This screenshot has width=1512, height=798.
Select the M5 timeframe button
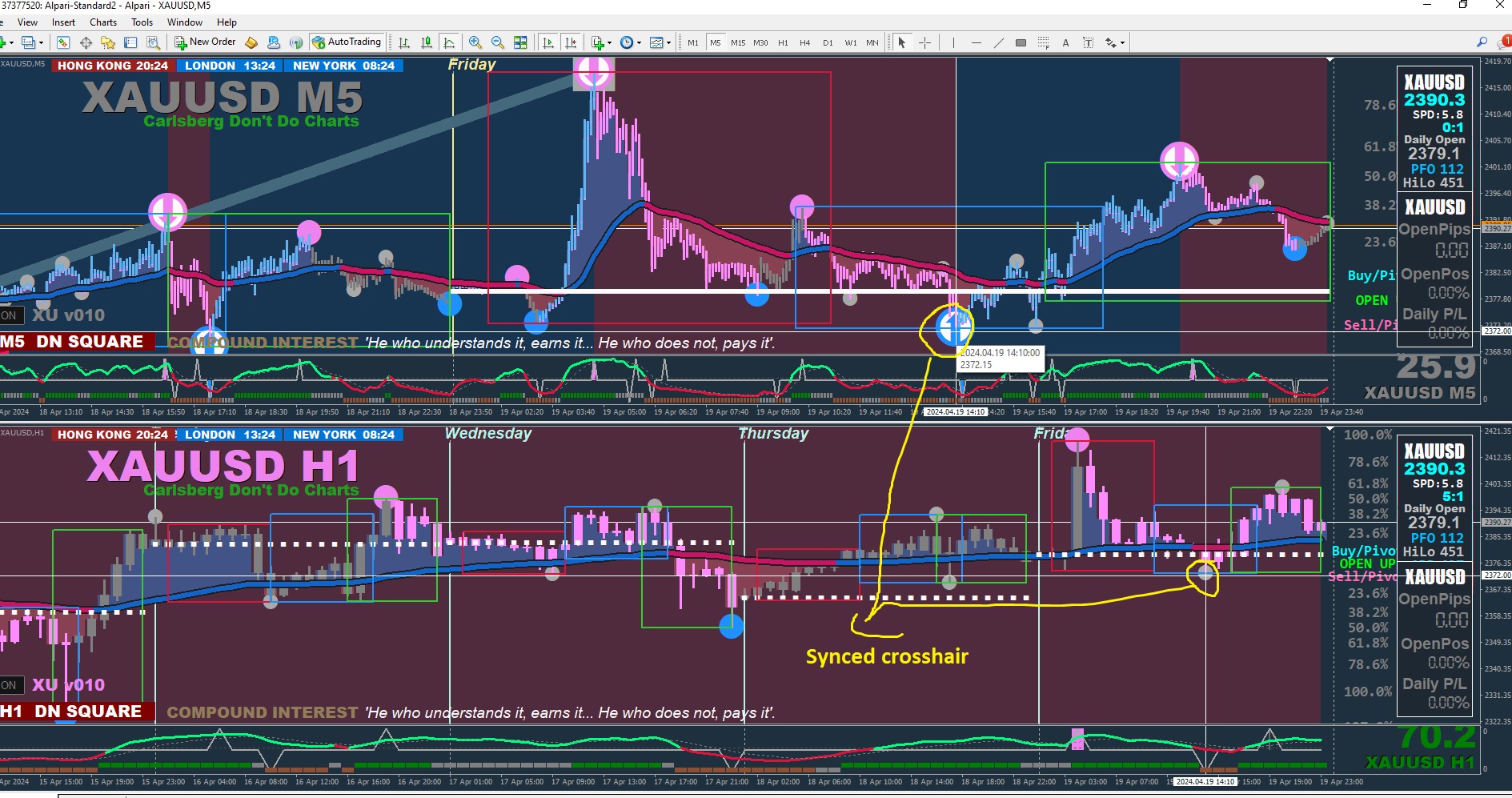coord(716,42)
